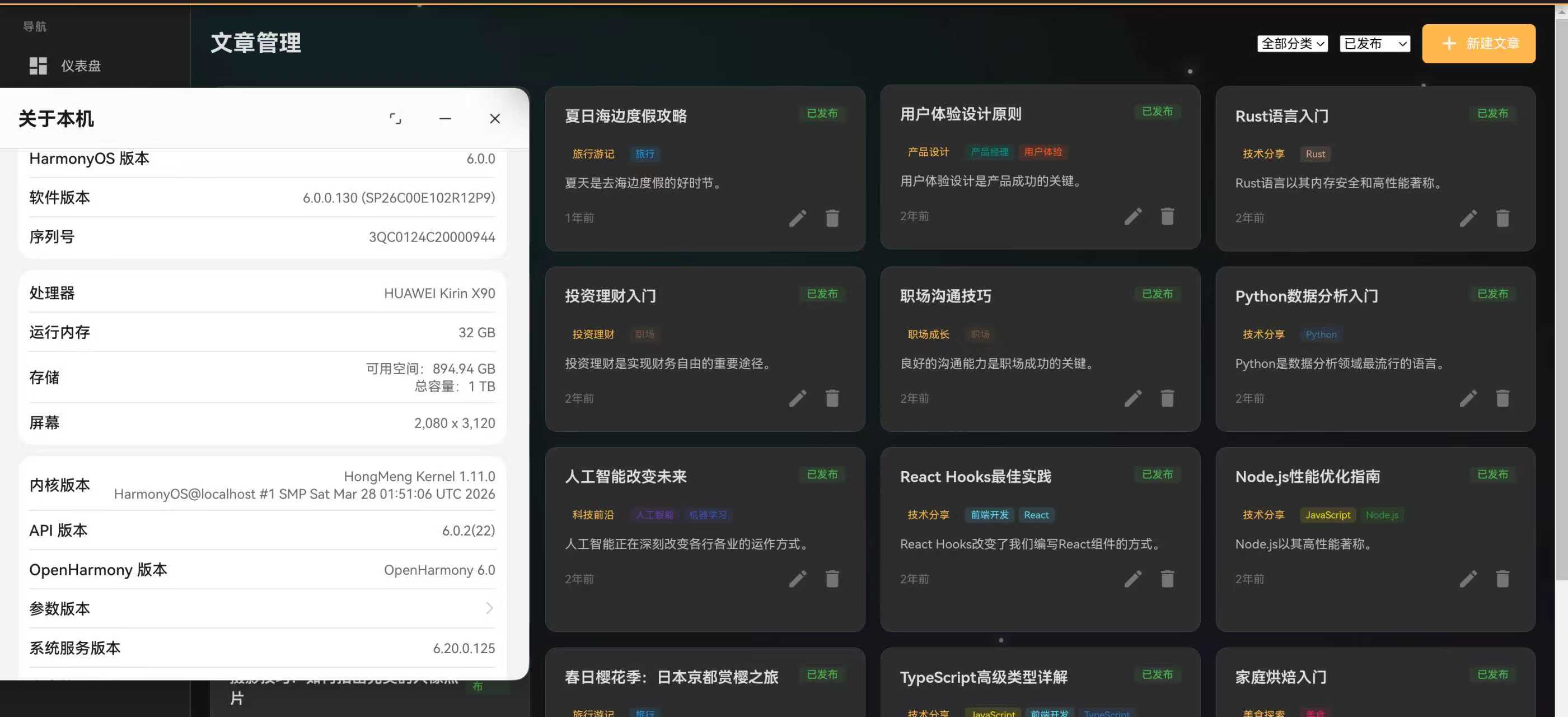Click the OpenHarmony 版本 row
Image resolution: width=1568 pixels, height=717 pixels.
(262, 570)
